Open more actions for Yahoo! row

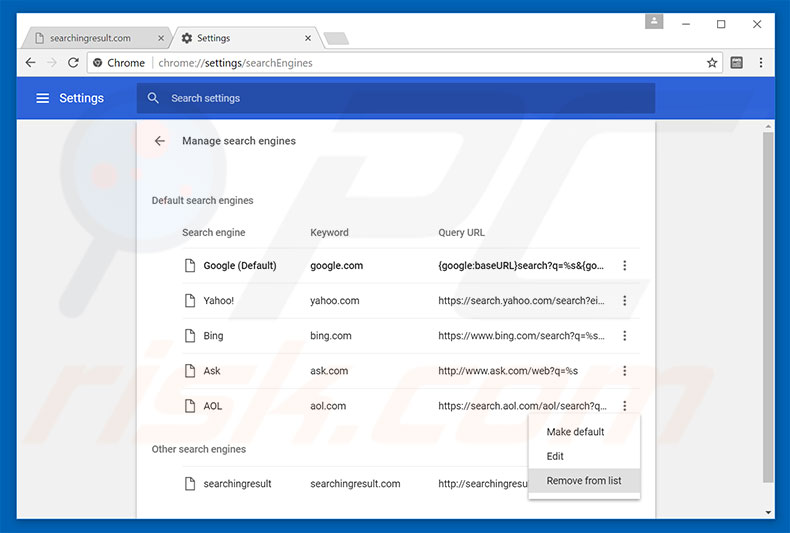coord(624,300)
